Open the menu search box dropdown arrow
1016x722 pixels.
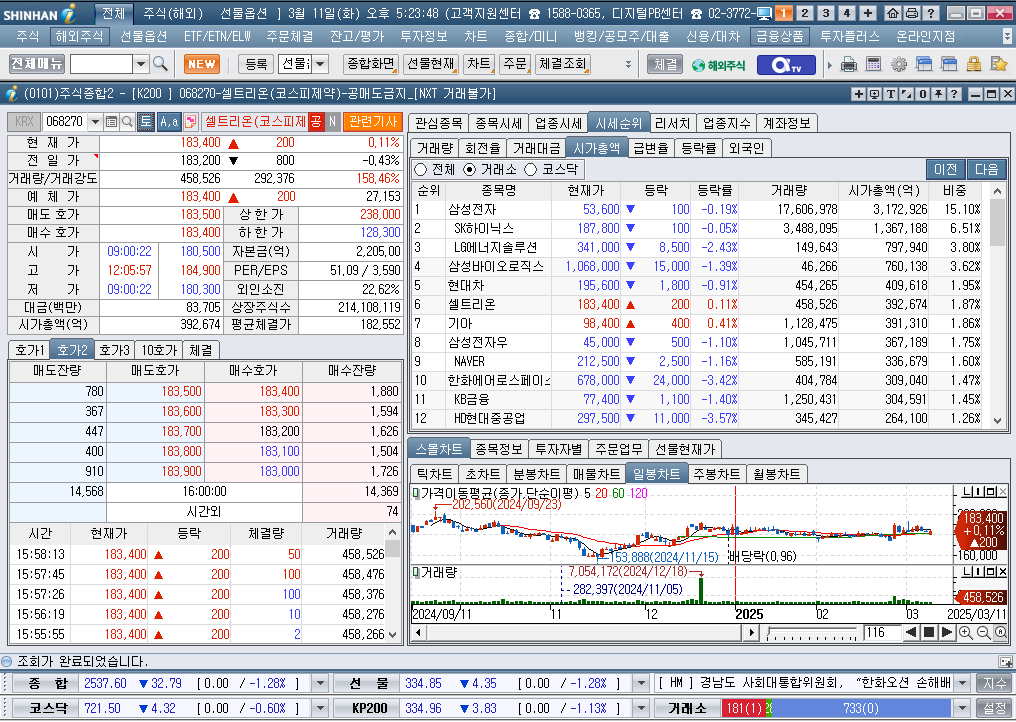tap(141, 64)
